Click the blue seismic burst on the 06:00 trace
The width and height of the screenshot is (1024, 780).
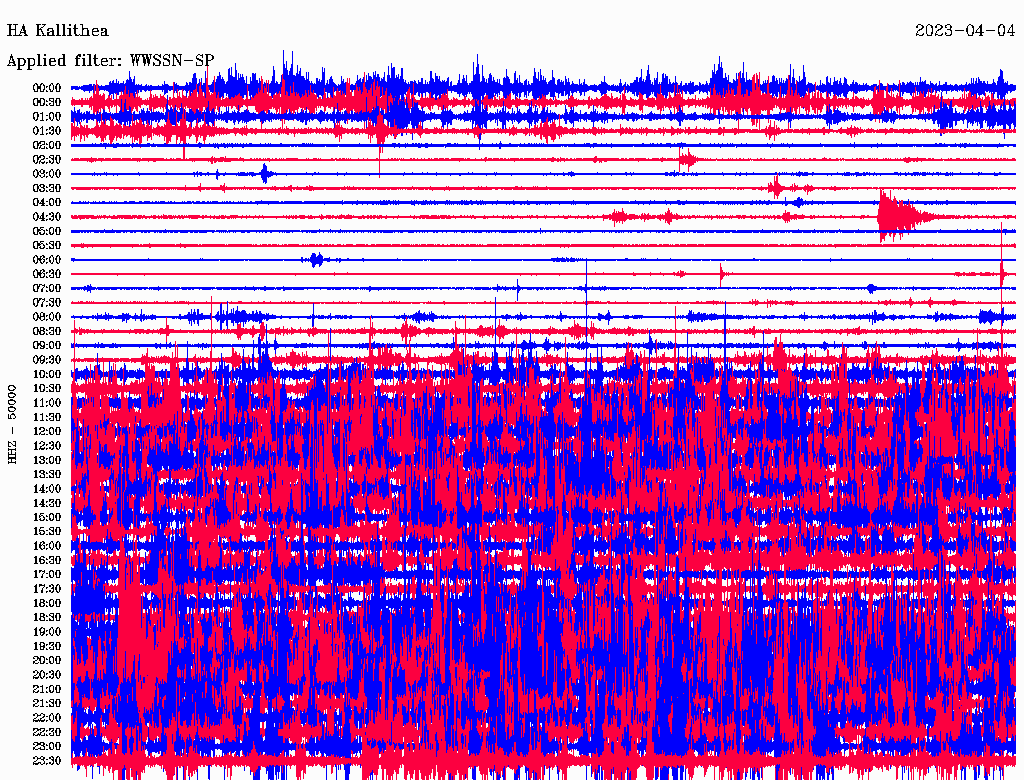316,259
